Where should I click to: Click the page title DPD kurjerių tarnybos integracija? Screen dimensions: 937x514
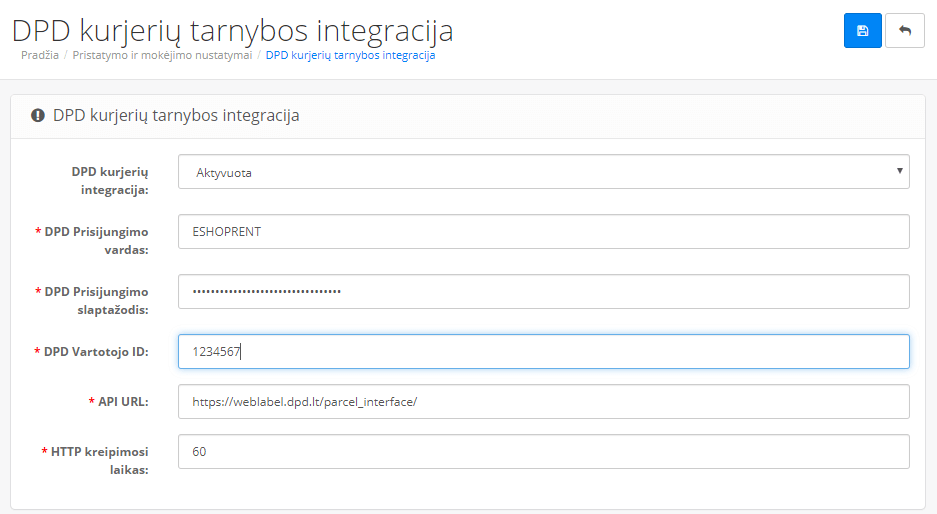[x=232, y=30]
